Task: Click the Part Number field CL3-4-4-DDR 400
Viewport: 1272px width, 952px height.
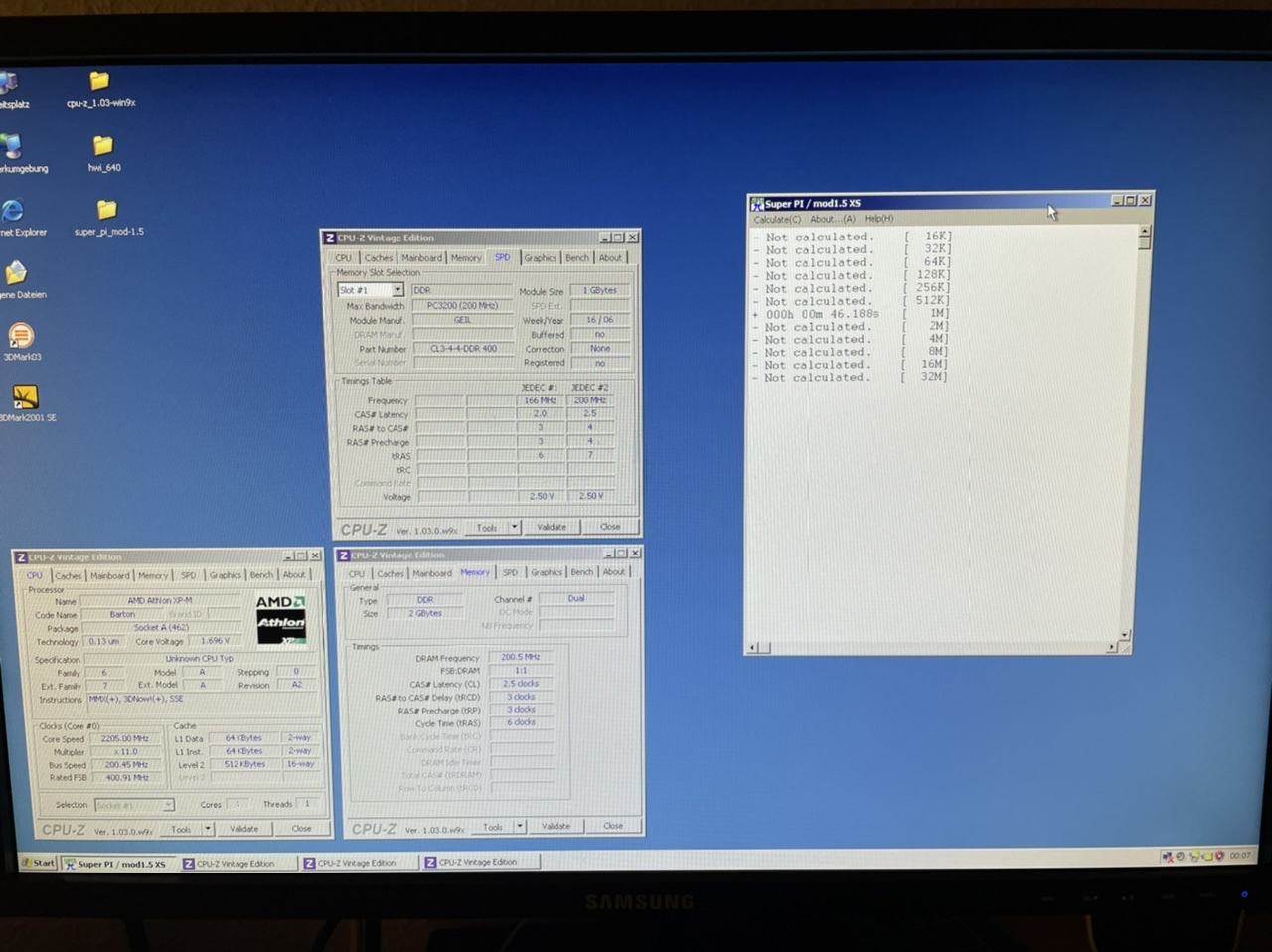Action: pyautogui.click(x=463, y=349)
